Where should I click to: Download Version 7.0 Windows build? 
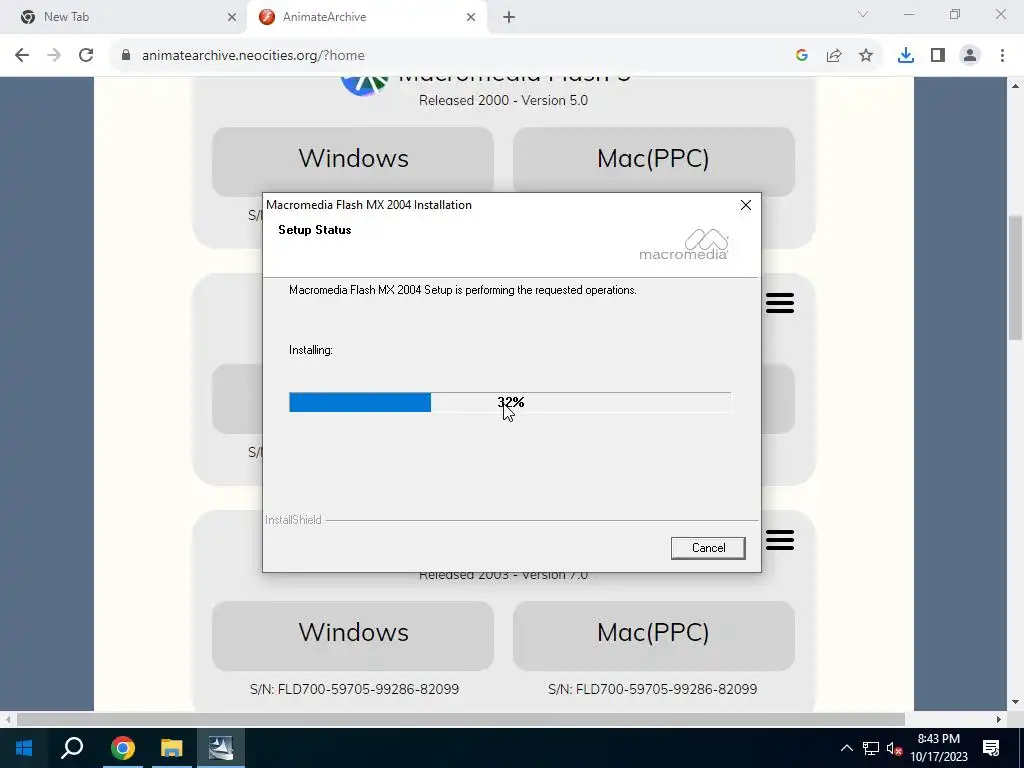tap(353, 635)
